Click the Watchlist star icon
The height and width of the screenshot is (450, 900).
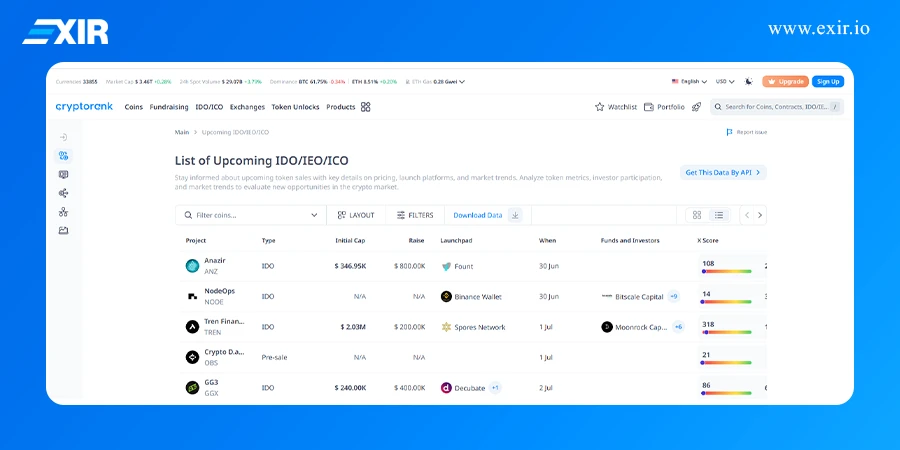point(600,107)
